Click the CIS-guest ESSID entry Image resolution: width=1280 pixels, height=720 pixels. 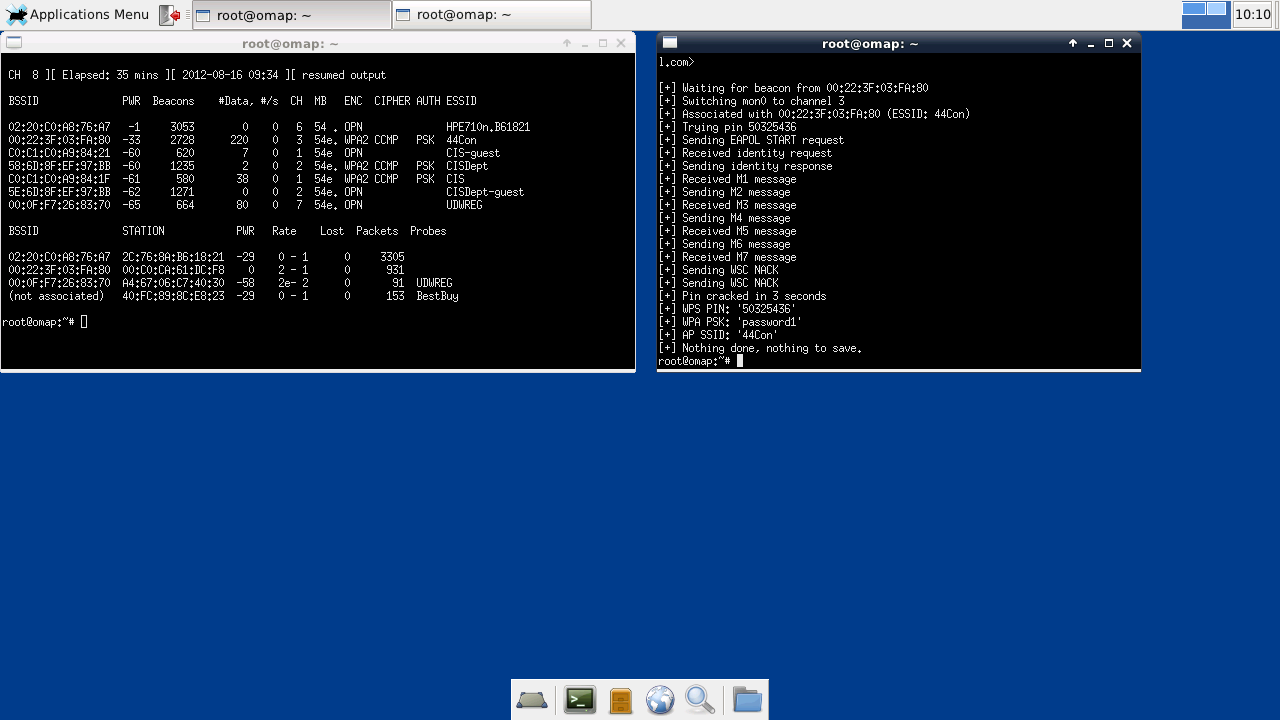(x=473, y=153)
